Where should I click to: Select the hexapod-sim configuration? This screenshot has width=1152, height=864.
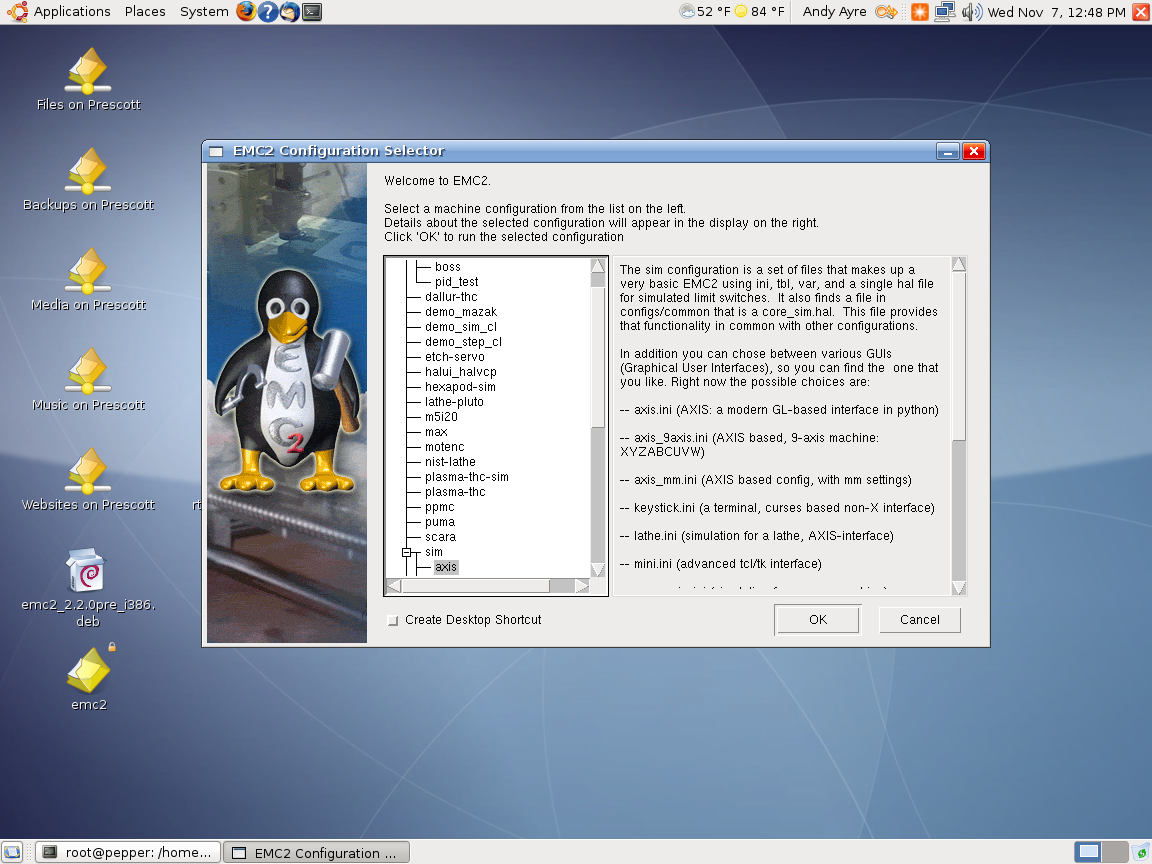click(x=460, y=387)
